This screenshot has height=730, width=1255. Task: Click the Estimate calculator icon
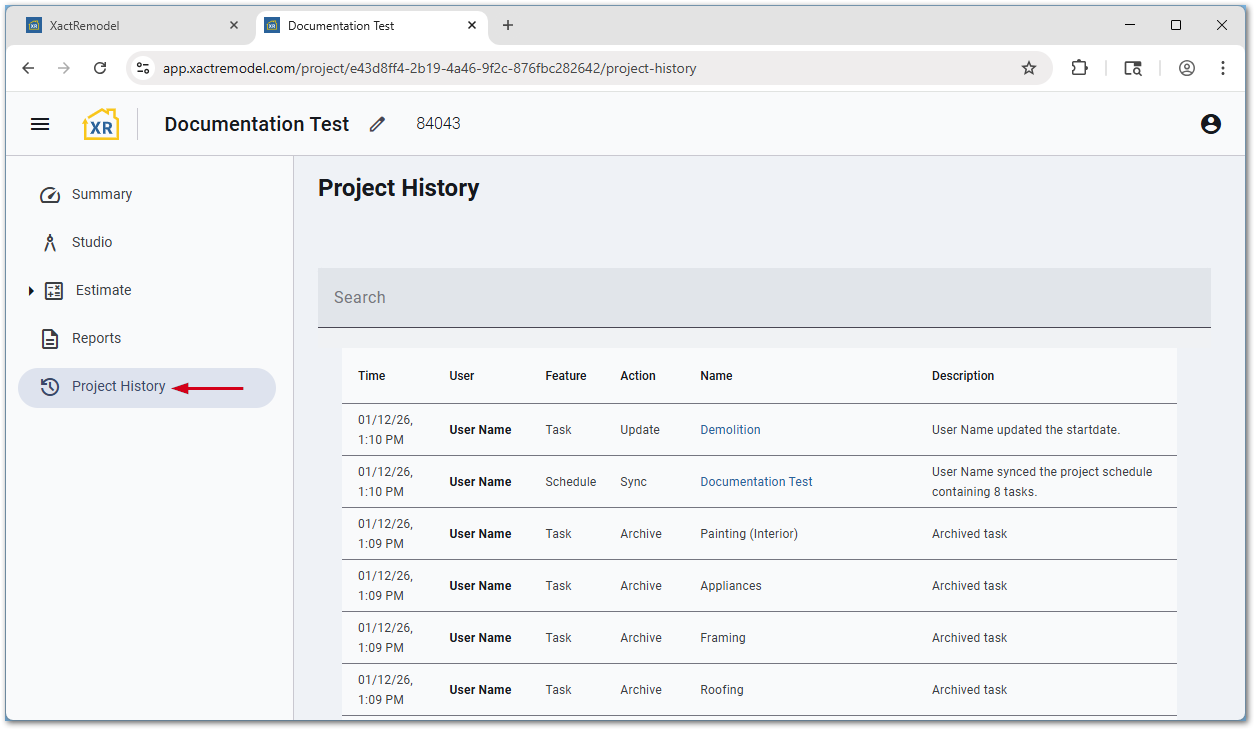(54, 290)
